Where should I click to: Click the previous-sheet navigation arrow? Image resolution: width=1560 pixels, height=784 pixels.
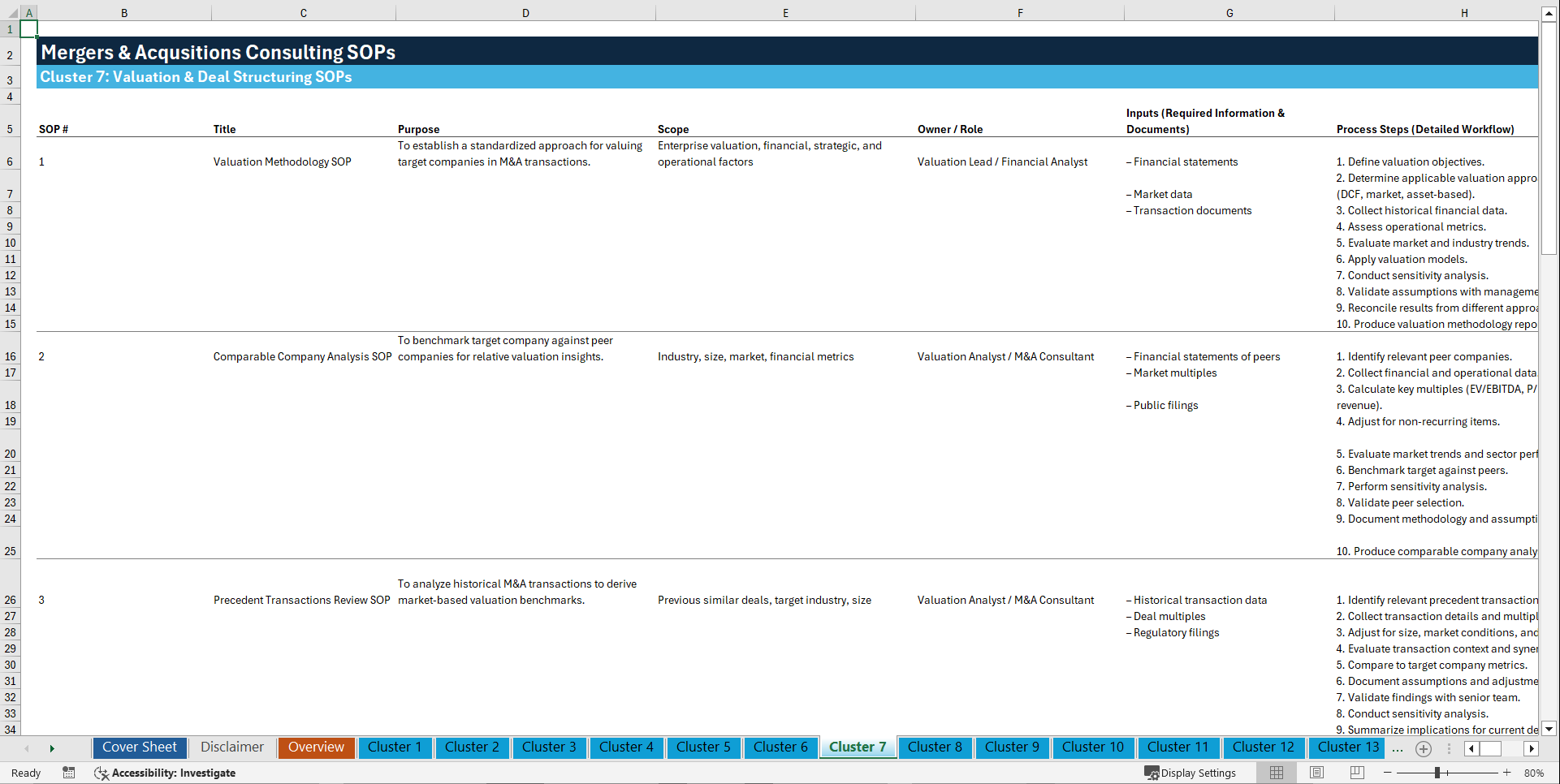[x=27, y=748]
